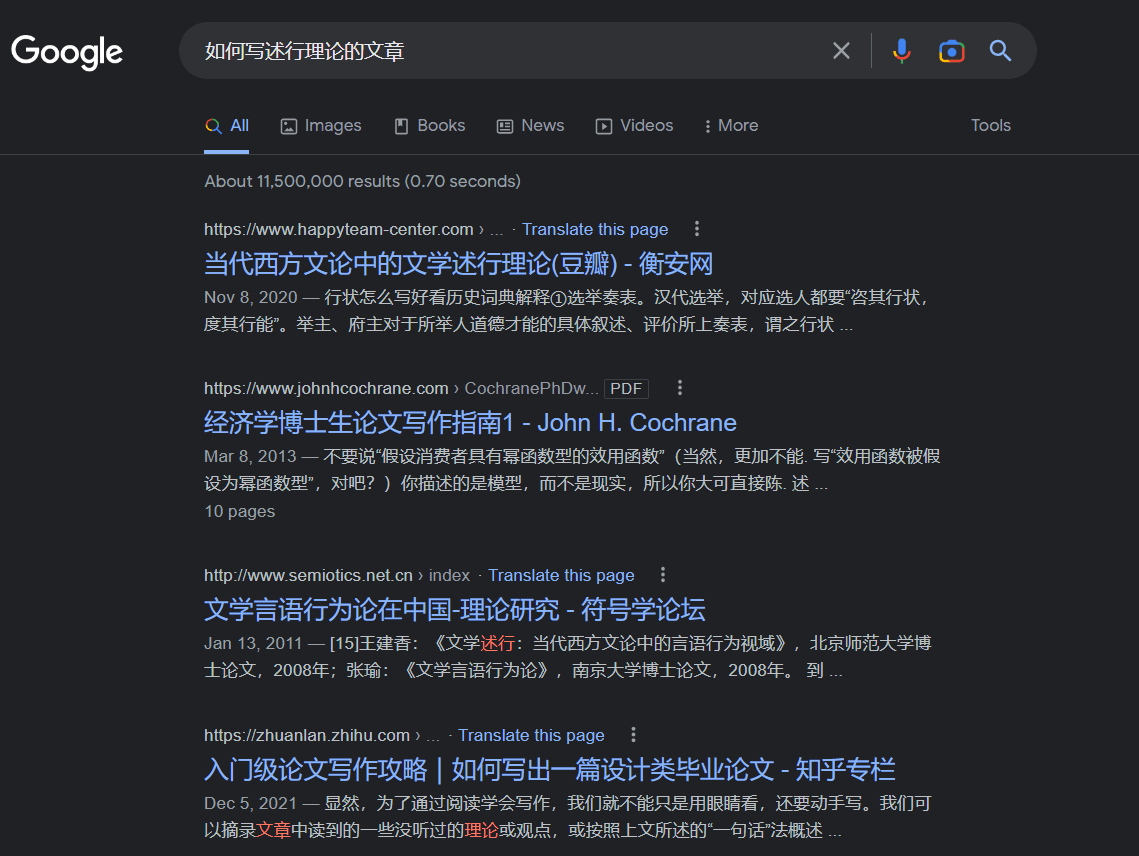Open the Tools filter options
The width and height of the screenshot is (1139, 856).
[x=990, y=126]
